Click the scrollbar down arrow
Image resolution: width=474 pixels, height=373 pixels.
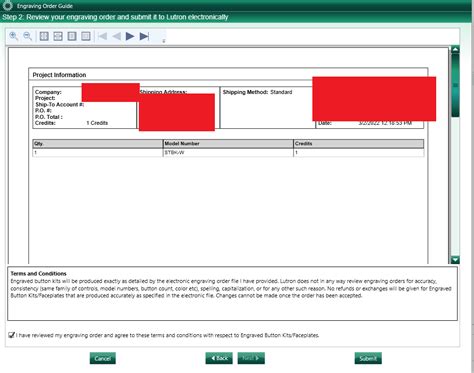click(455, 260)
